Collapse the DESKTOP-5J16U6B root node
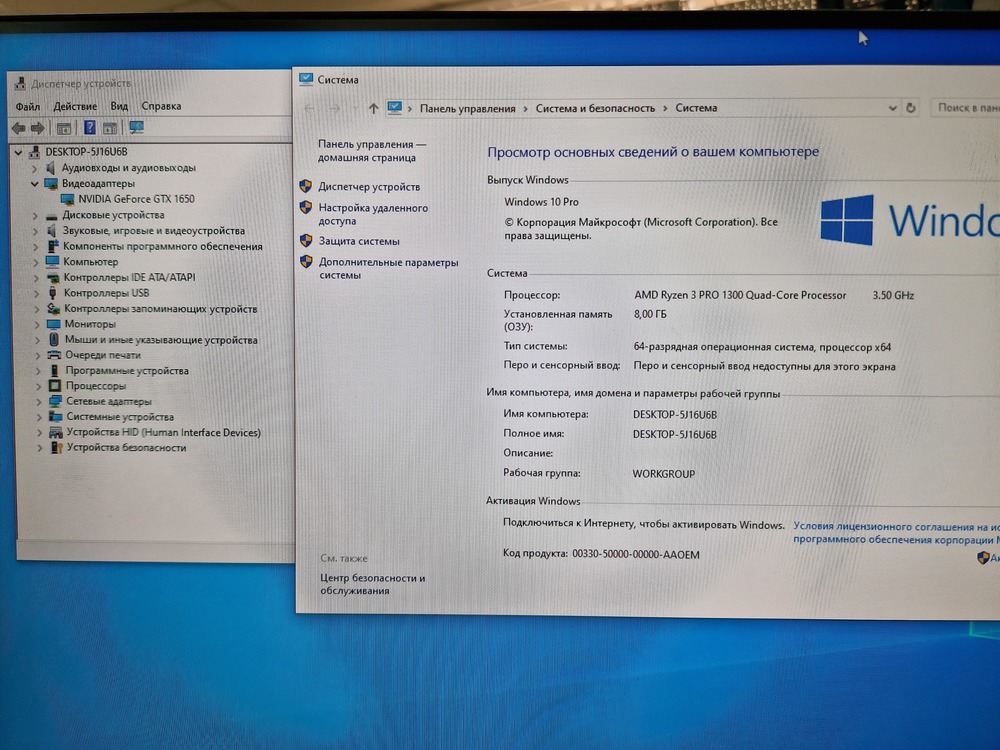This screenshot has width=1000, height=750. coord(18,152)
